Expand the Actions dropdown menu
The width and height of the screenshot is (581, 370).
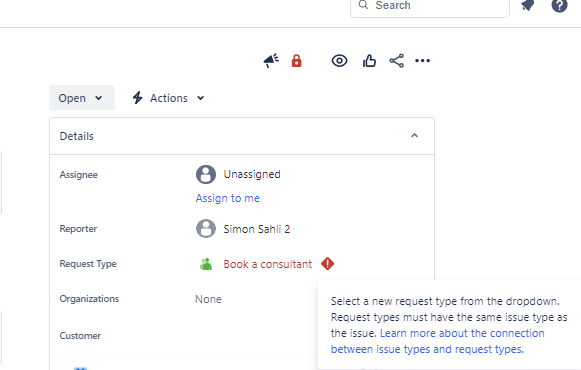169,98
